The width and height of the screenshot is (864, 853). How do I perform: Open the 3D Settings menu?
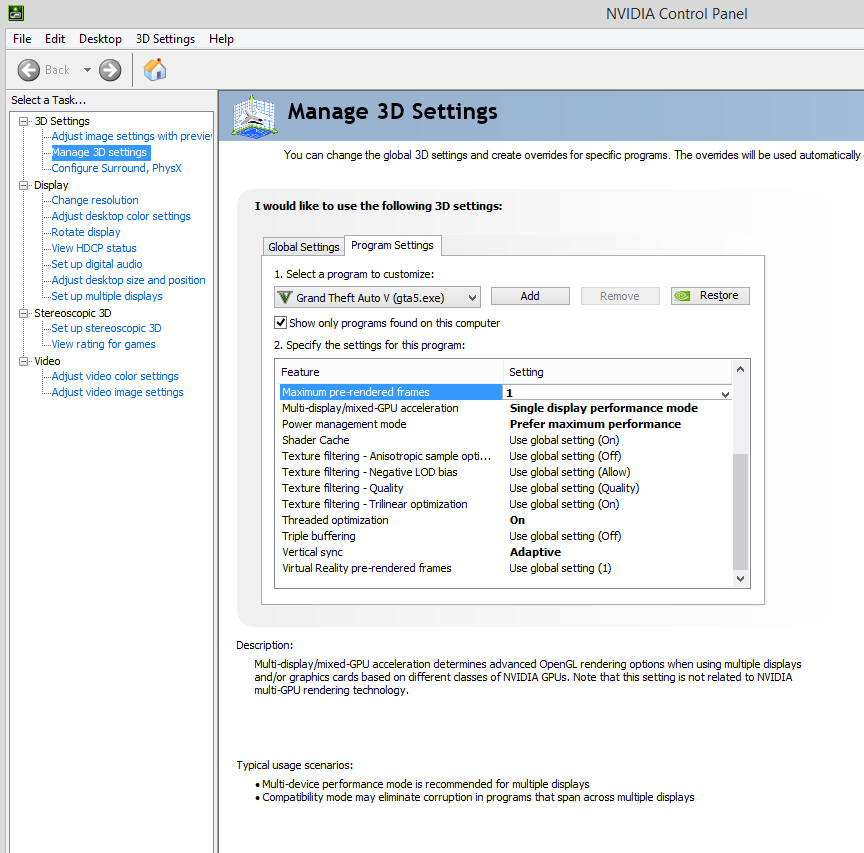(x=165, y=39)
